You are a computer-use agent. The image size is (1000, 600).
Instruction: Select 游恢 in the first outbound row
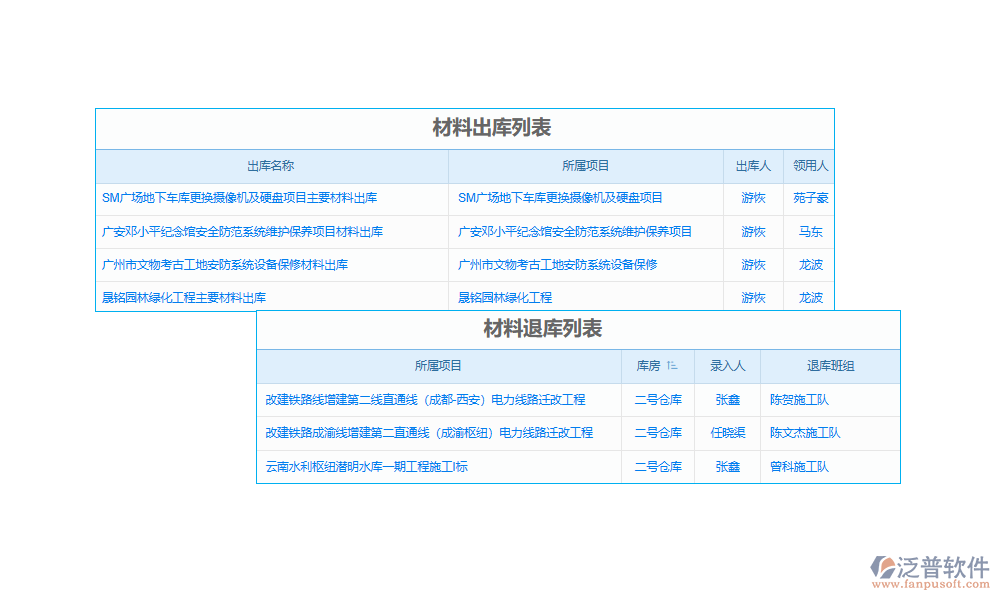click(752, 198)
